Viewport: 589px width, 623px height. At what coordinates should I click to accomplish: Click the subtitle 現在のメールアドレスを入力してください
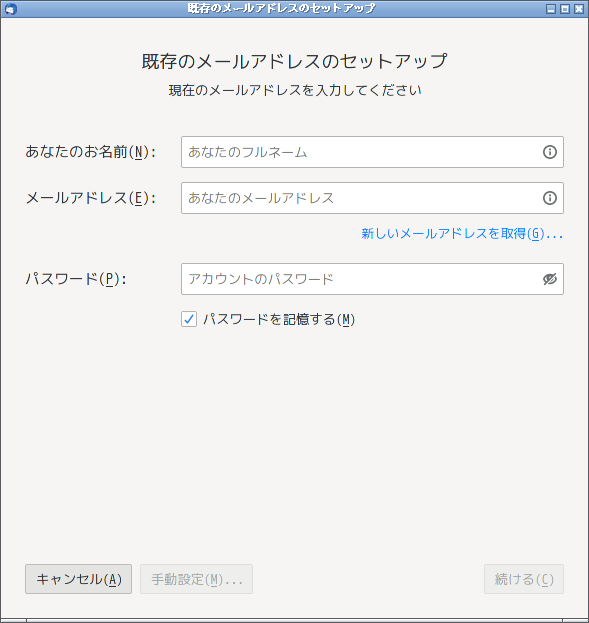tap(294, 90)
